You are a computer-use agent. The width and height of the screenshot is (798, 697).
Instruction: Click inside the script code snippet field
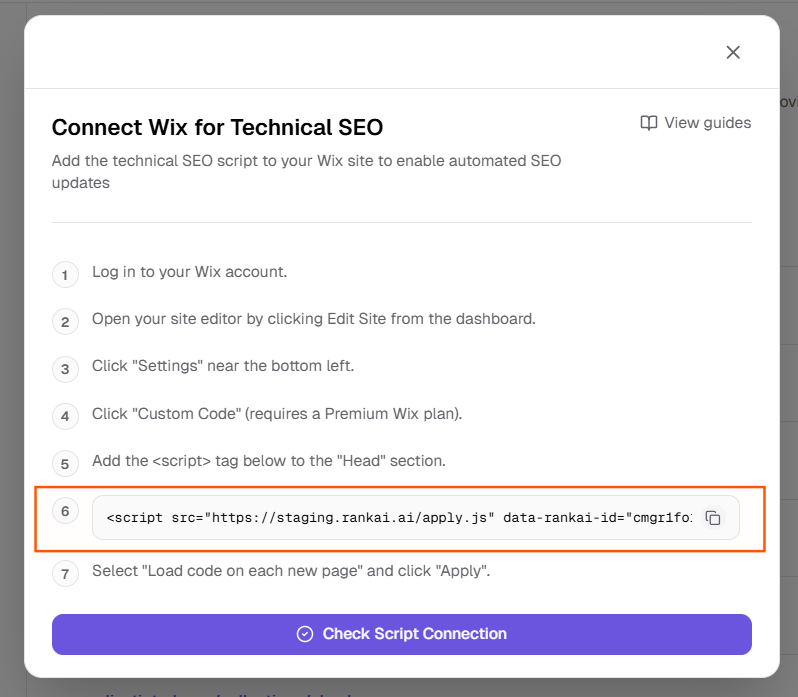pyautogui.click(x=398, y=518)
